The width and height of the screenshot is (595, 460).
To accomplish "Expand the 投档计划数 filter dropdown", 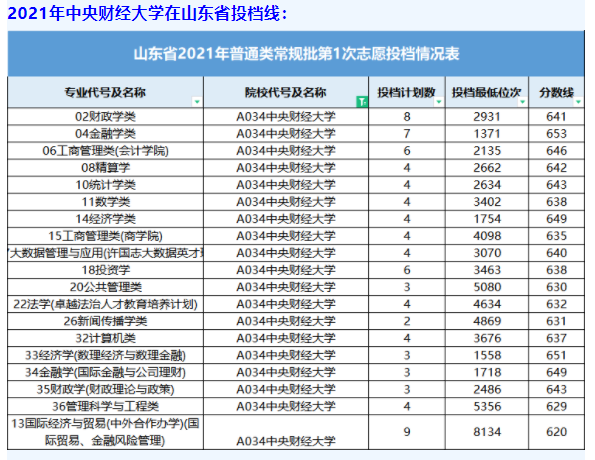I will coord(439,101).
